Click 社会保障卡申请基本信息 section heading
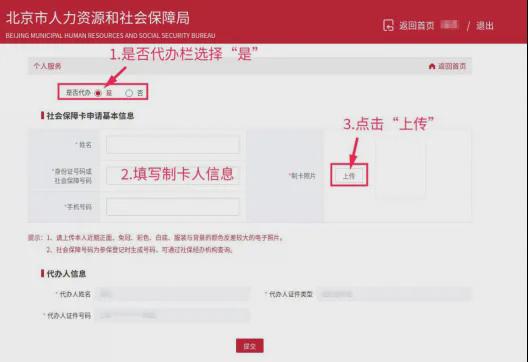Viewport: 528px width, 362px height. pos(90,116)
